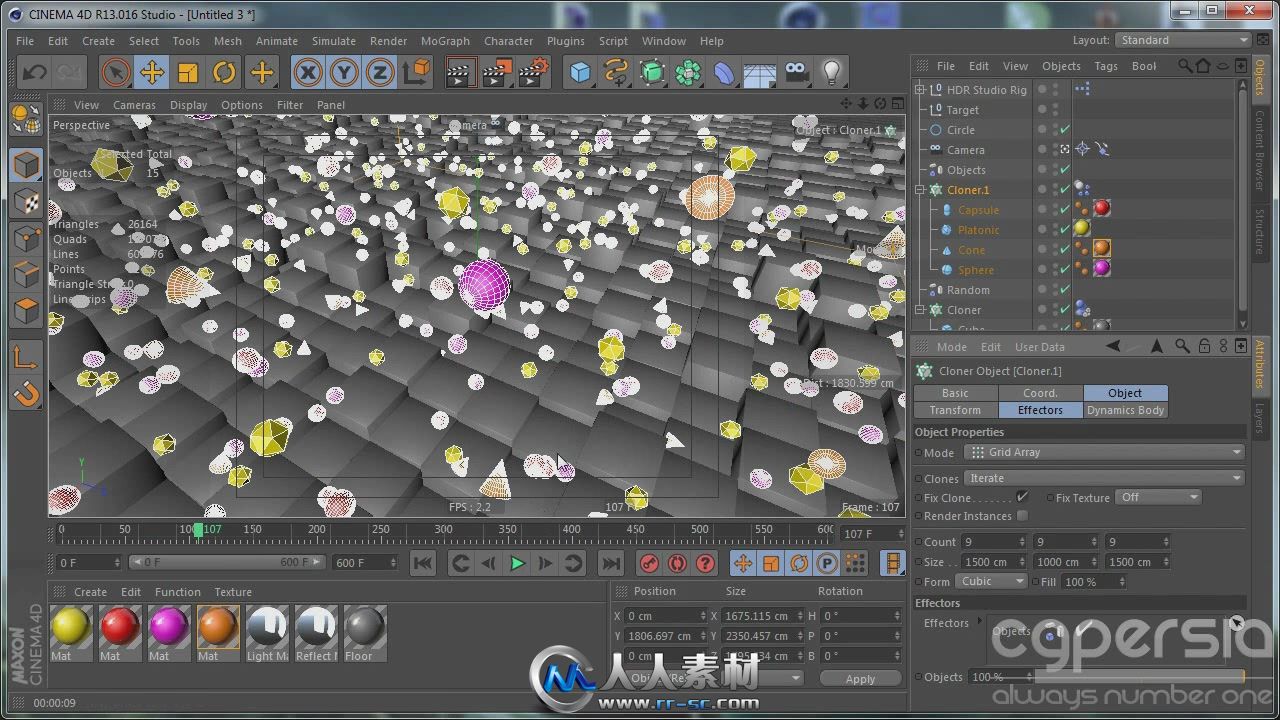Go to end of animation

click(x=610, y=563)
